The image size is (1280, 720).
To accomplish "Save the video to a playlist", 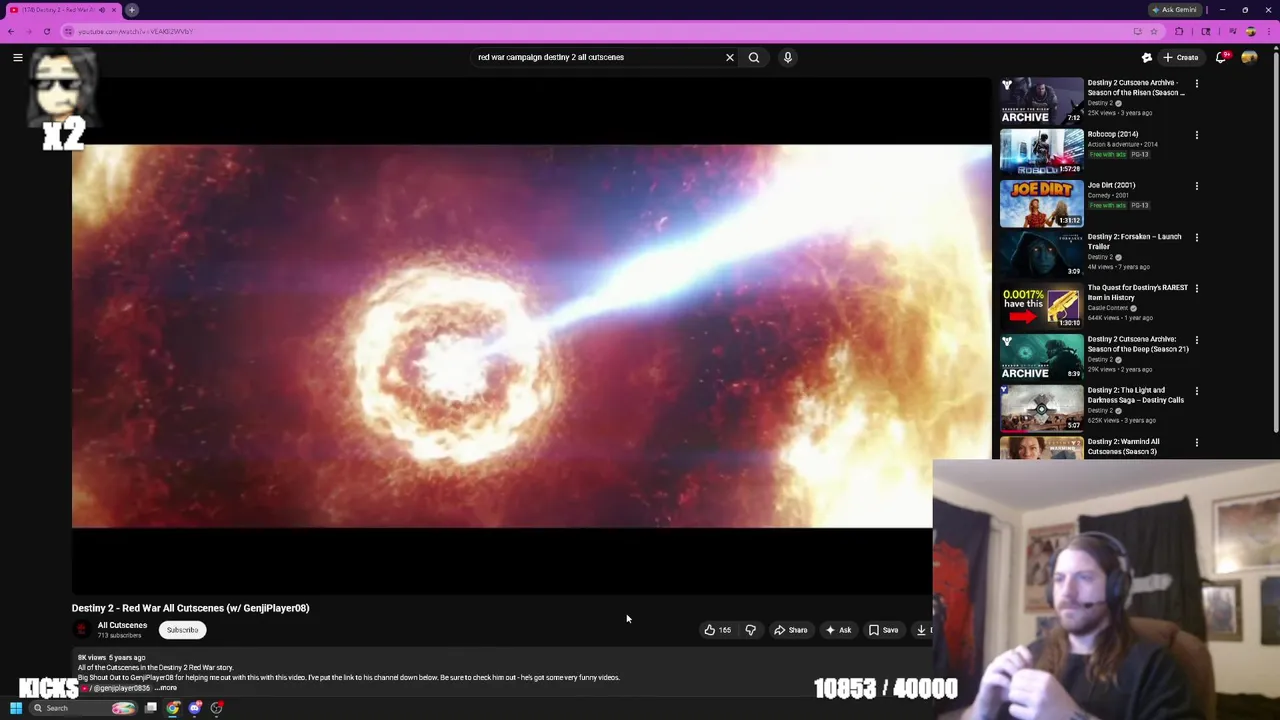I will (x=883, y=630).
